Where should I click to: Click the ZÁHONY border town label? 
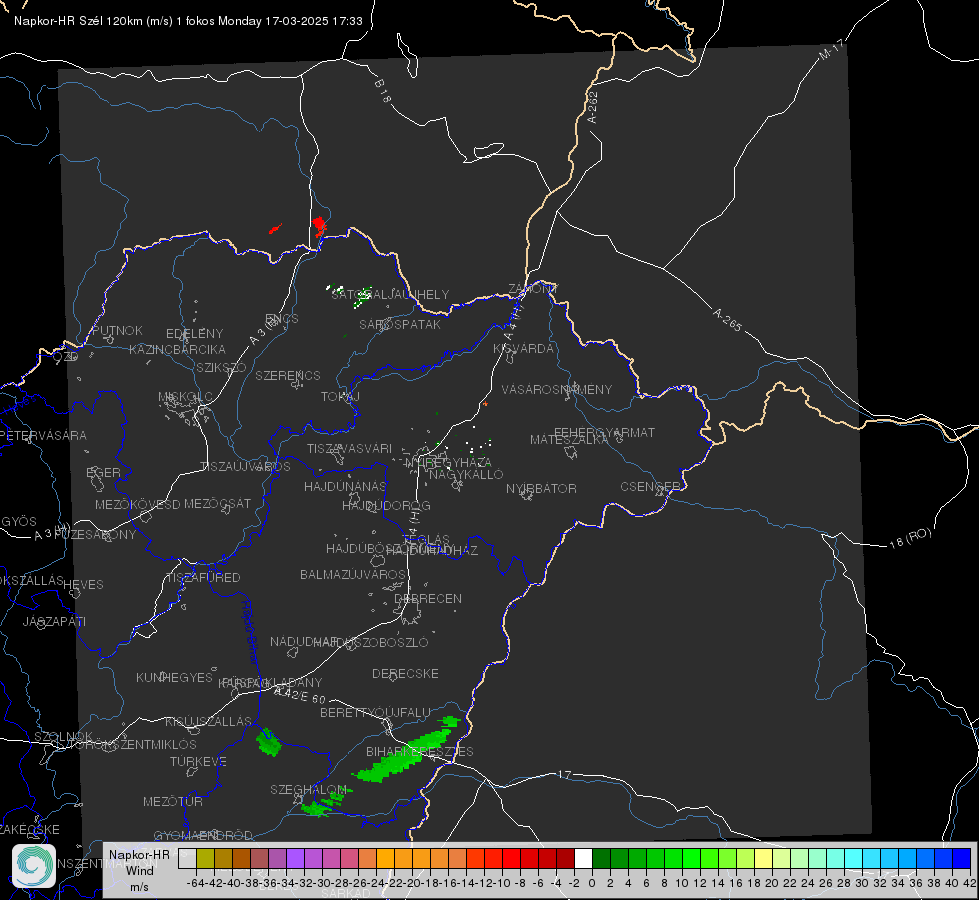[x=533, y=289]
